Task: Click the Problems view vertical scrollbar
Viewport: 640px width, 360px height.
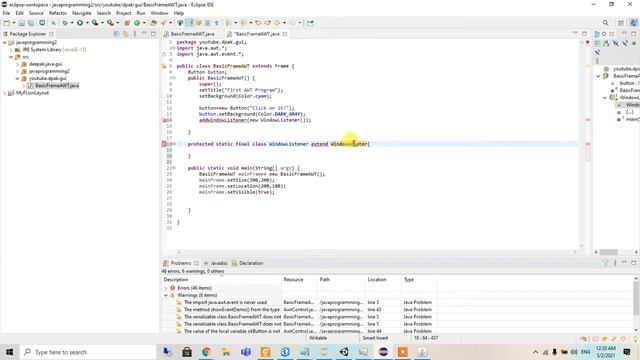Action: coord(636,304)
